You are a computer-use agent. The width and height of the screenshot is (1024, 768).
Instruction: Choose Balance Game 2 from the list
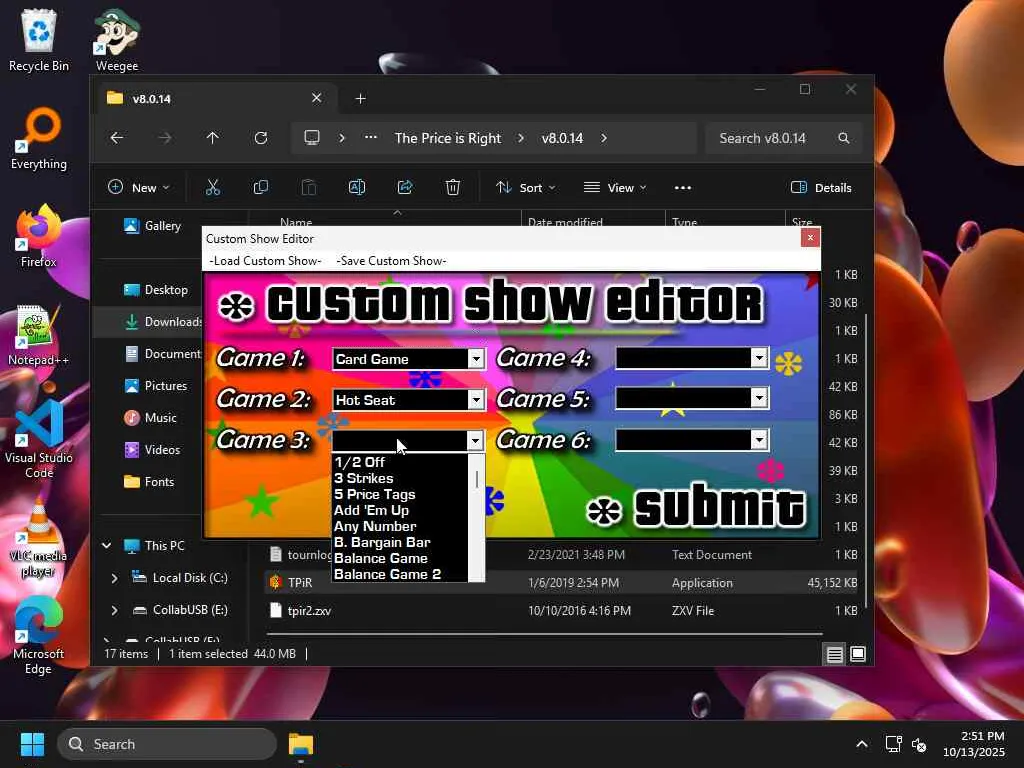(x=400, y=574)
